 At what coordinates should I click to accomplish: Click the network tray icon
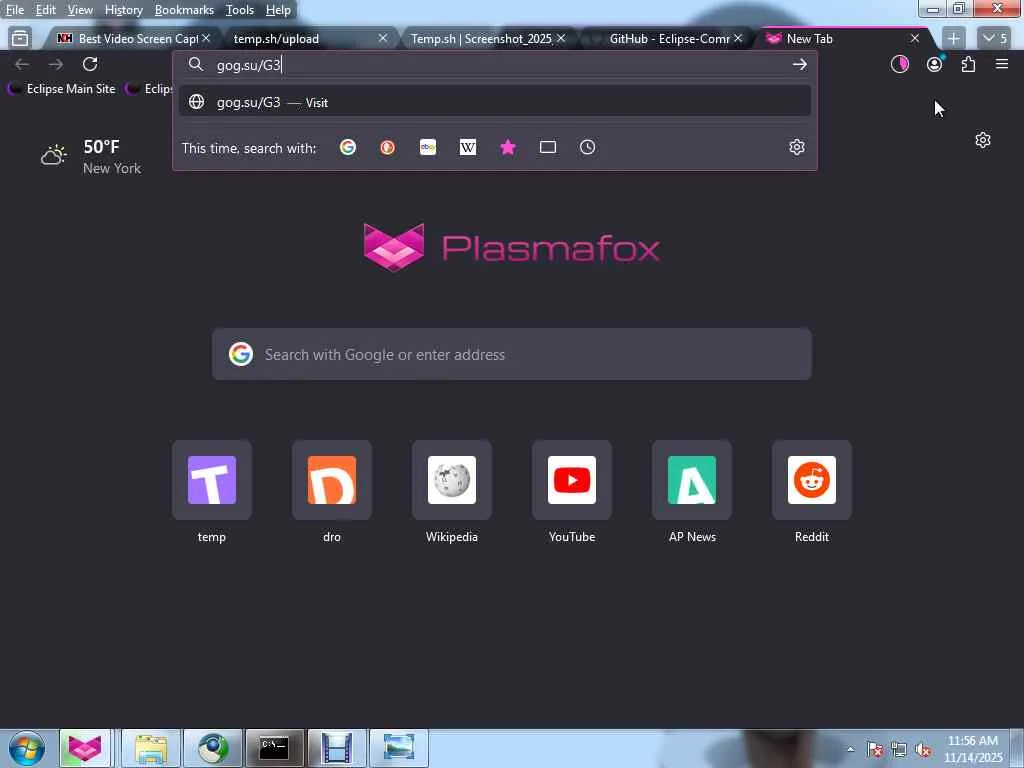coord(899,749)
